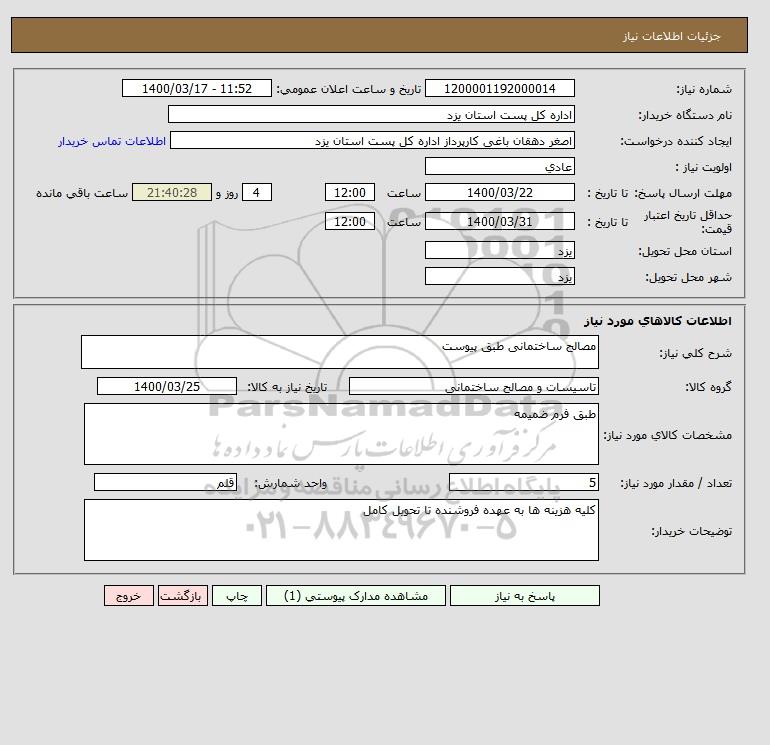Image resolution: width=770 pixels, height=745 pixels.
Task: Open اطلاعات تماس خریدار link
Action: click(x=112, y=141)
